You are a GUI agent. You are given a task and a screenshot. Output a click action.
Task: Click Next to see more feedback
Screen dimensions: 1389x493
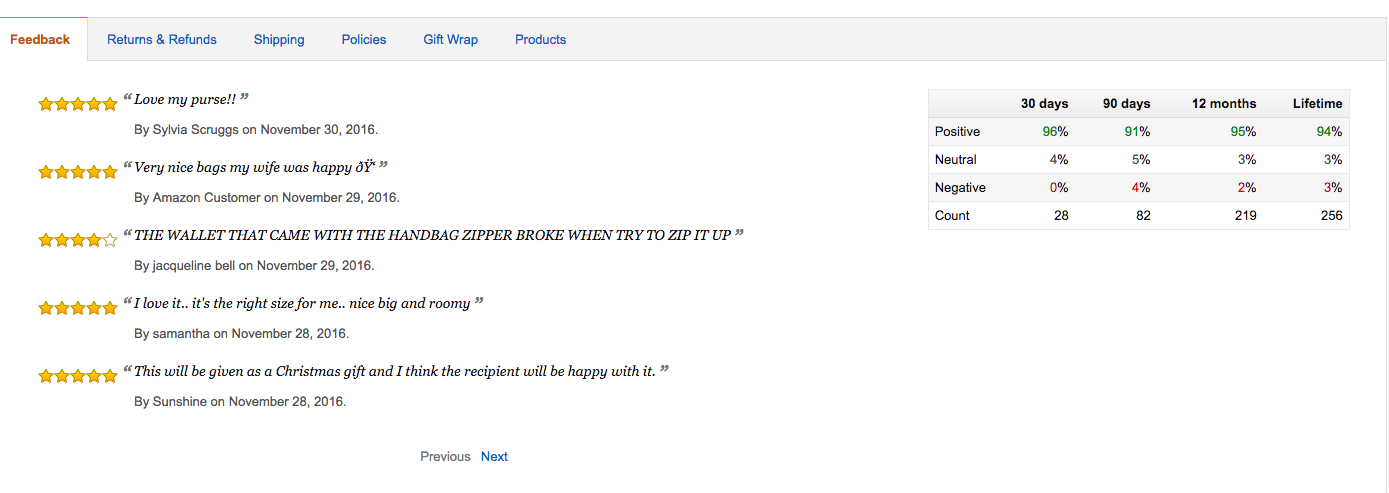click(x=494, y=456)
